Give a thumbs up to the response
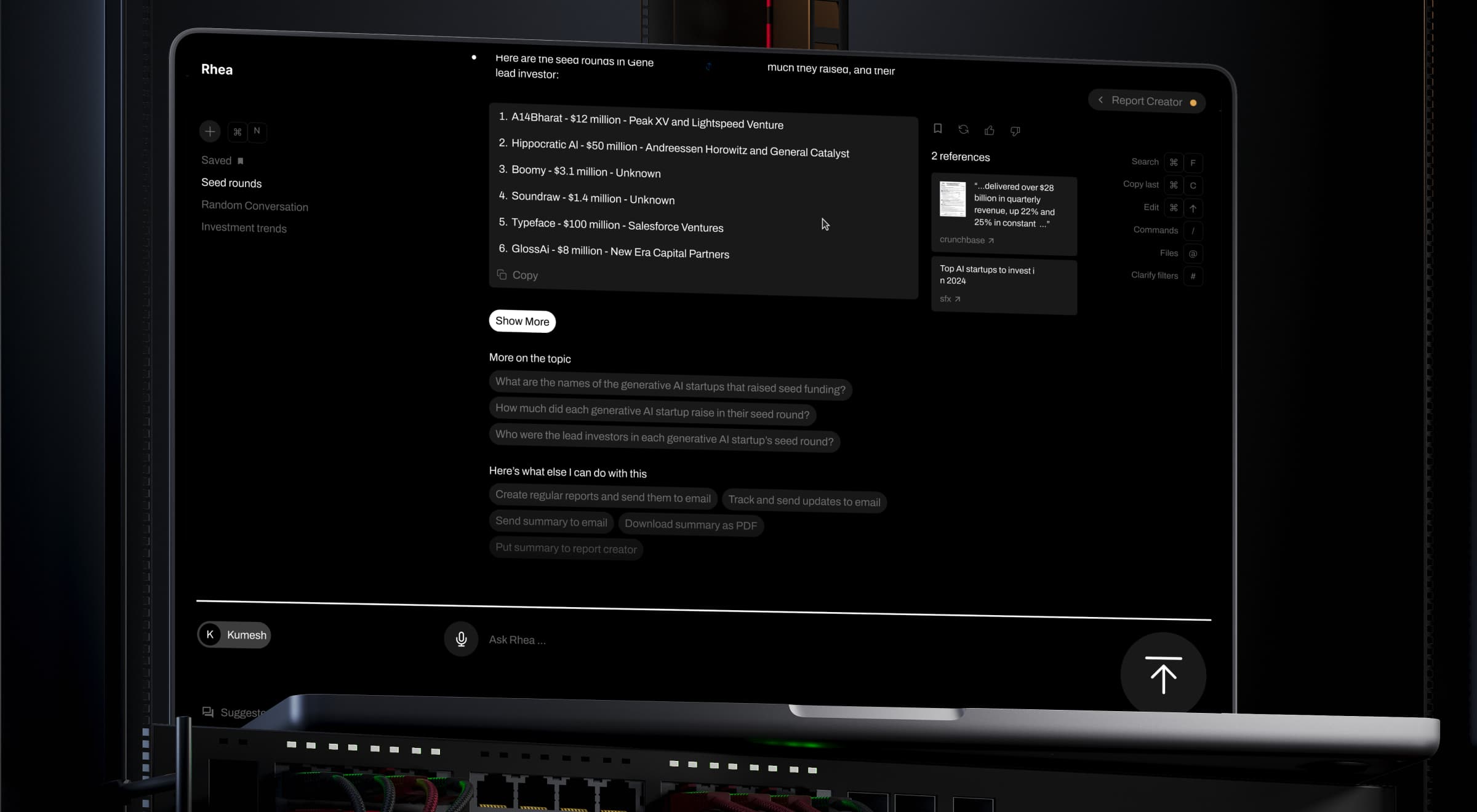Screen dimensions: 1477x812 coord(990,130)
